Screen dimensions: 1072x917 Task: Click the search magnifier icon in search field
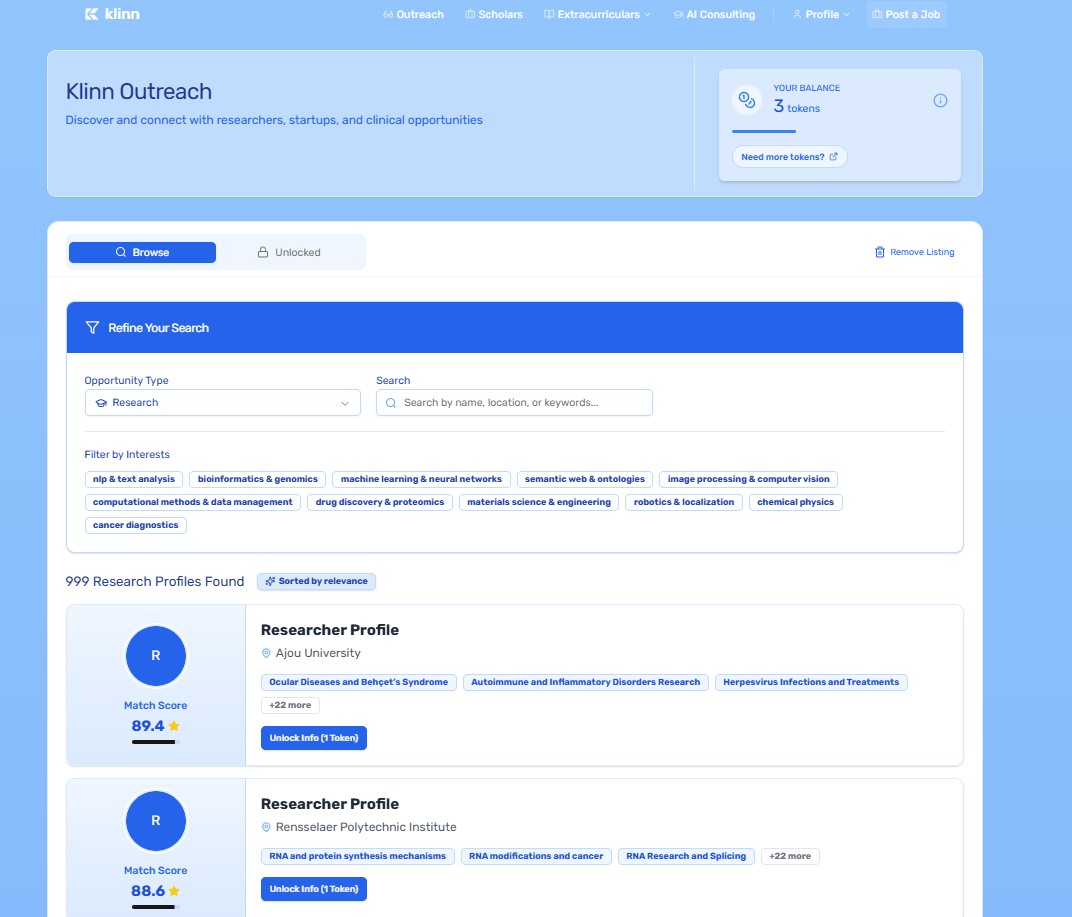coord(391,403)
